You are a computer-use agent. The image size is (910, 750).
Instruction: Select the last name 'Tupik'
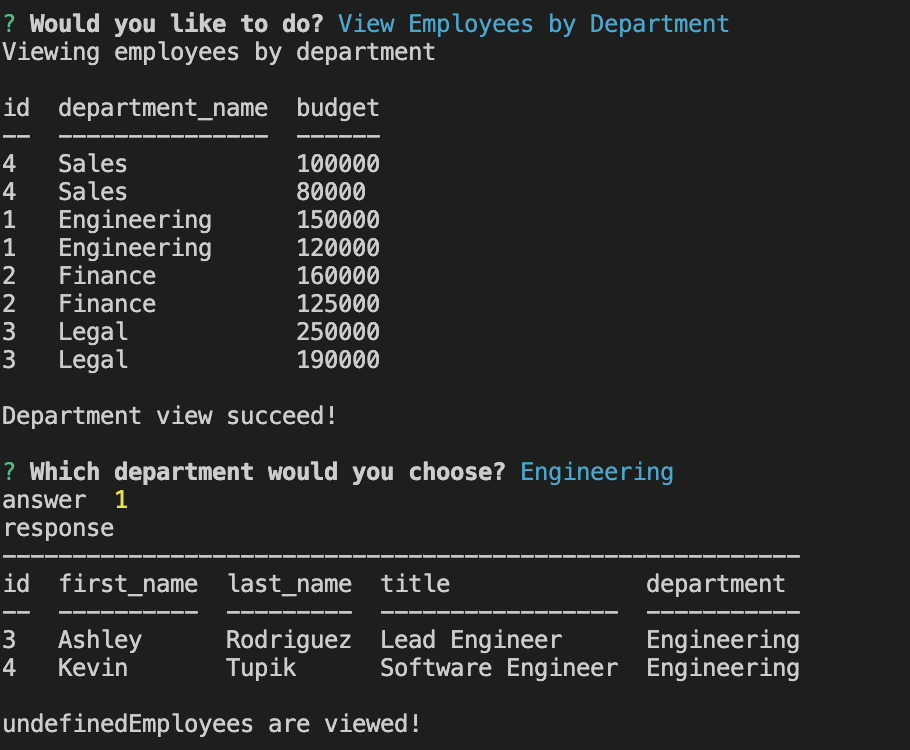(x=261, y=669)
